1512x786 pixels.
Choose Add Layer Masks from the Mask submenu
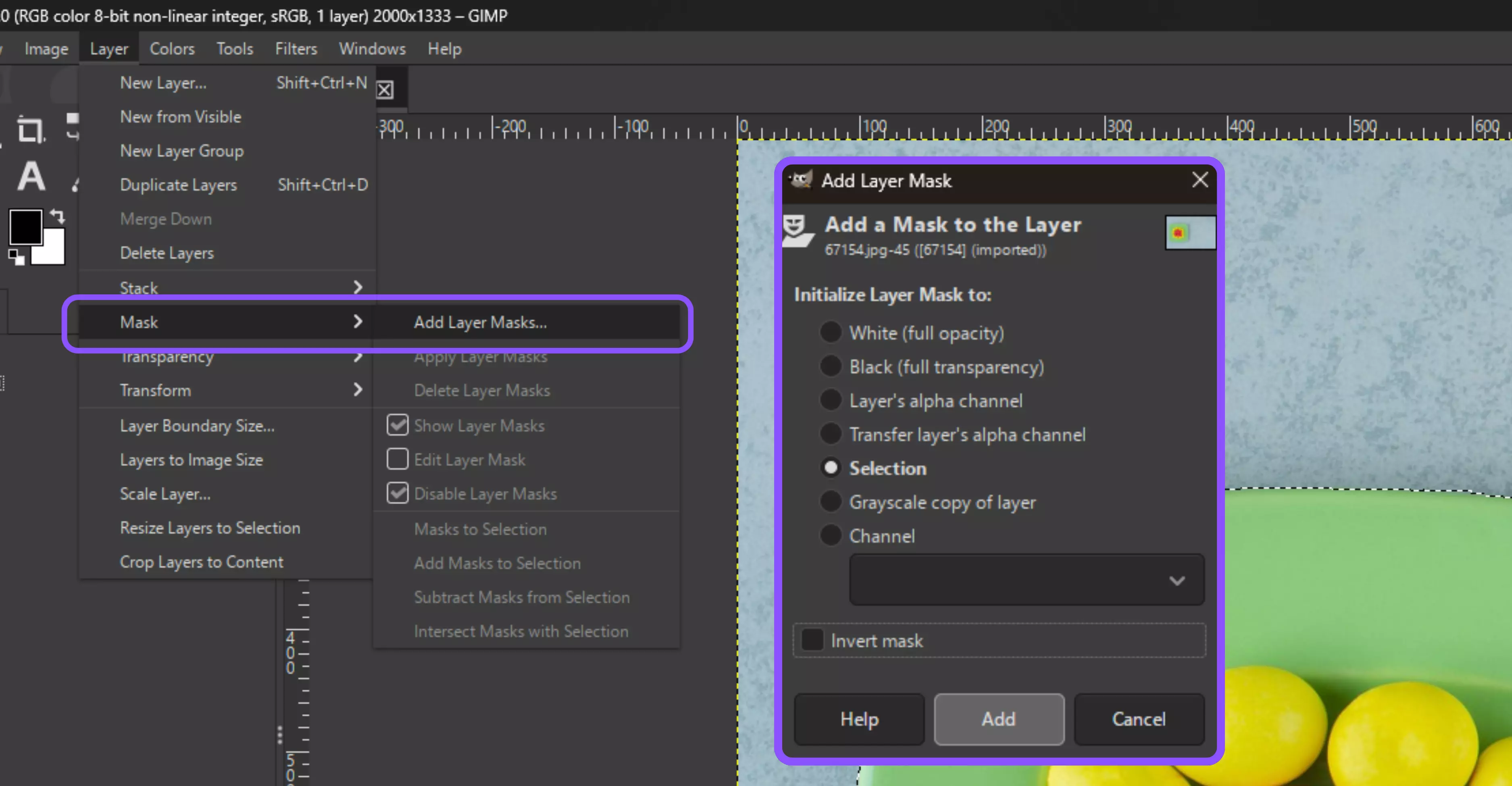pos(479,322)
